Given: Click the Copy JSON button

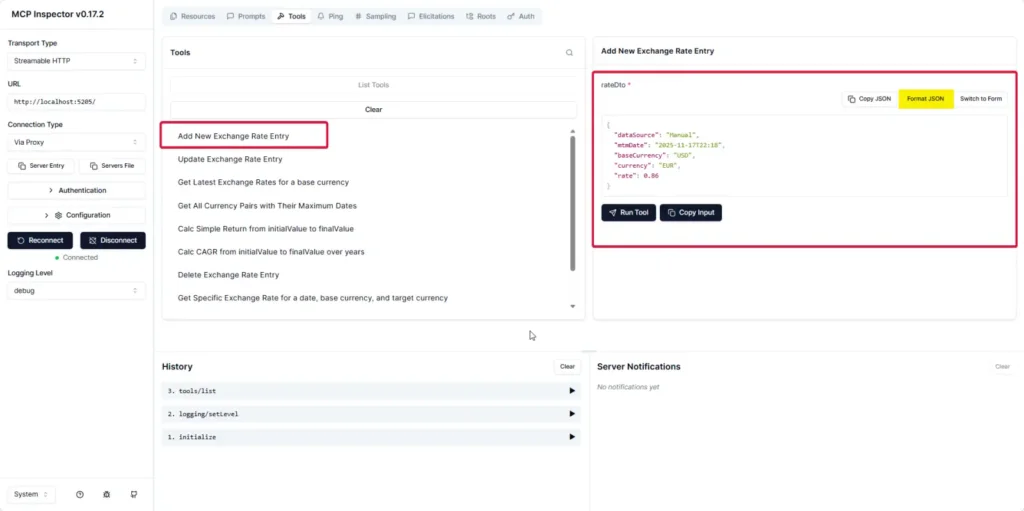Looking at the screenshot, I should (x=868, y=99).
